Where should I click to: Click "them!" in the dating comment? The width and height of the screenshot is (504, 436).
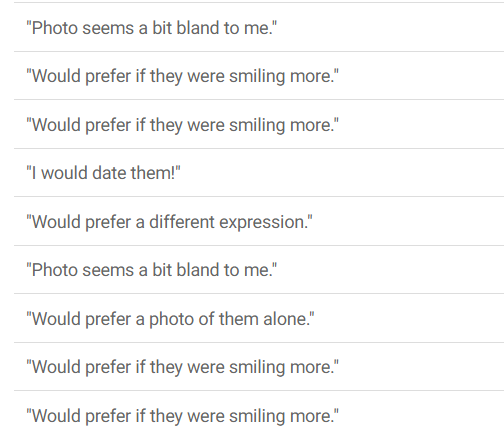153,173
